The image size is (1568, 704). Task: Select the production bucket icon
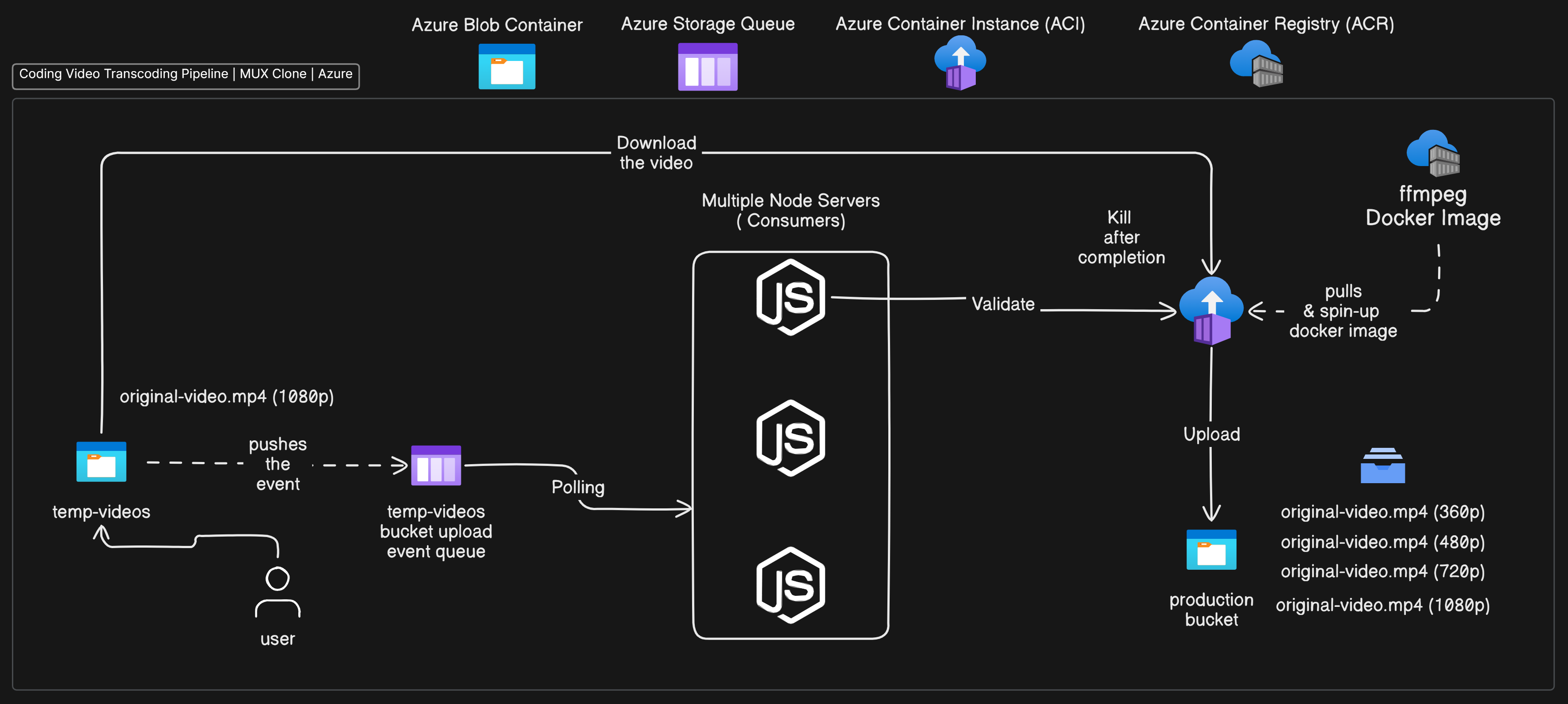click(x=1211, y=549)
